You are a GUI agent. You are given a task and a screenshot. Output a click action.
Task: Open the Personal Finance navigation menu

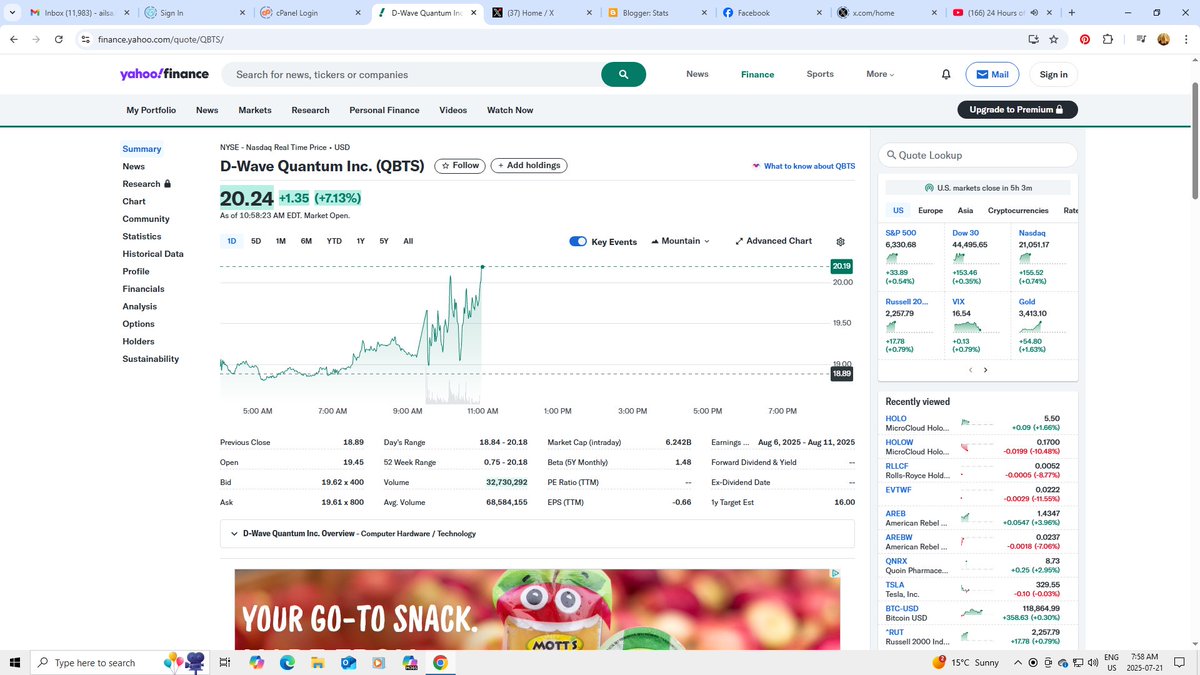384,110
